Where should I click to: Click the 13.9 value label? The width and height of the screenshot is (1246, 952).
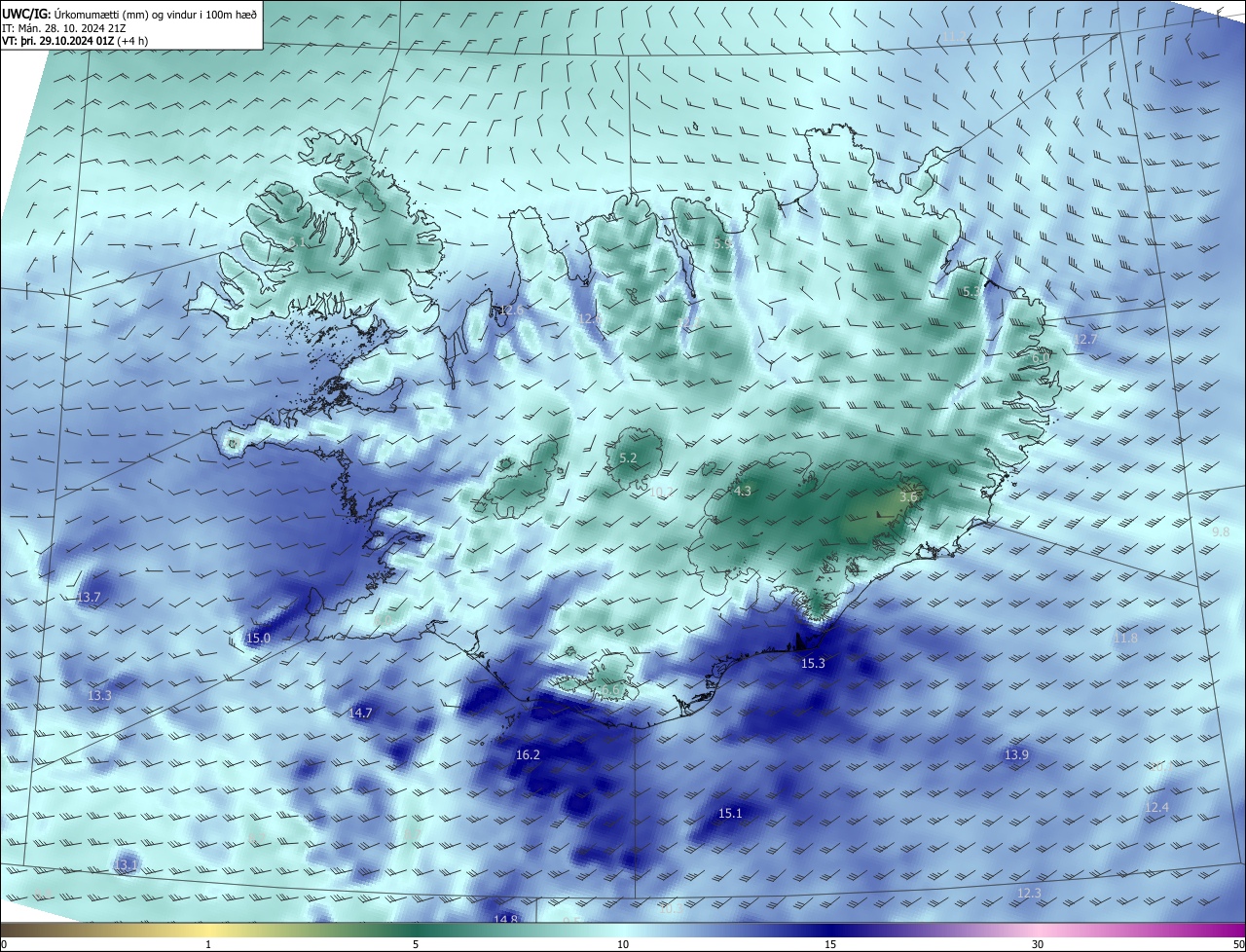coord(1016,754)
